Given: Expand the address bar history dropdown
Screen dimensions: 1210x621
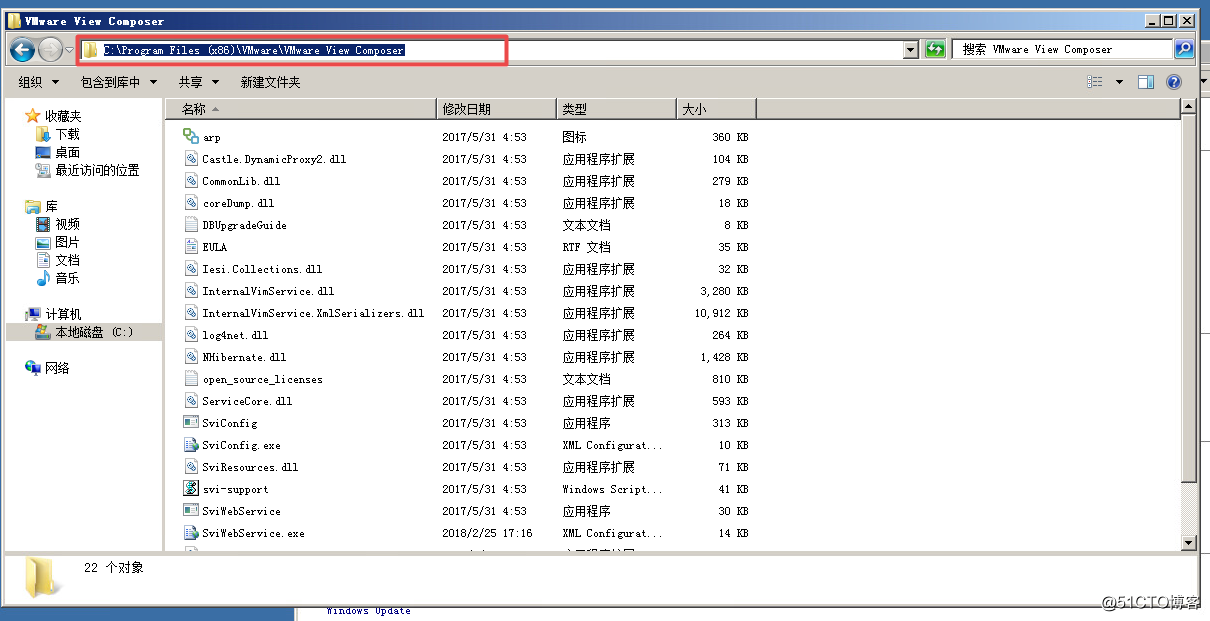Looking at the screenshot, I should (x=911, y=50).
